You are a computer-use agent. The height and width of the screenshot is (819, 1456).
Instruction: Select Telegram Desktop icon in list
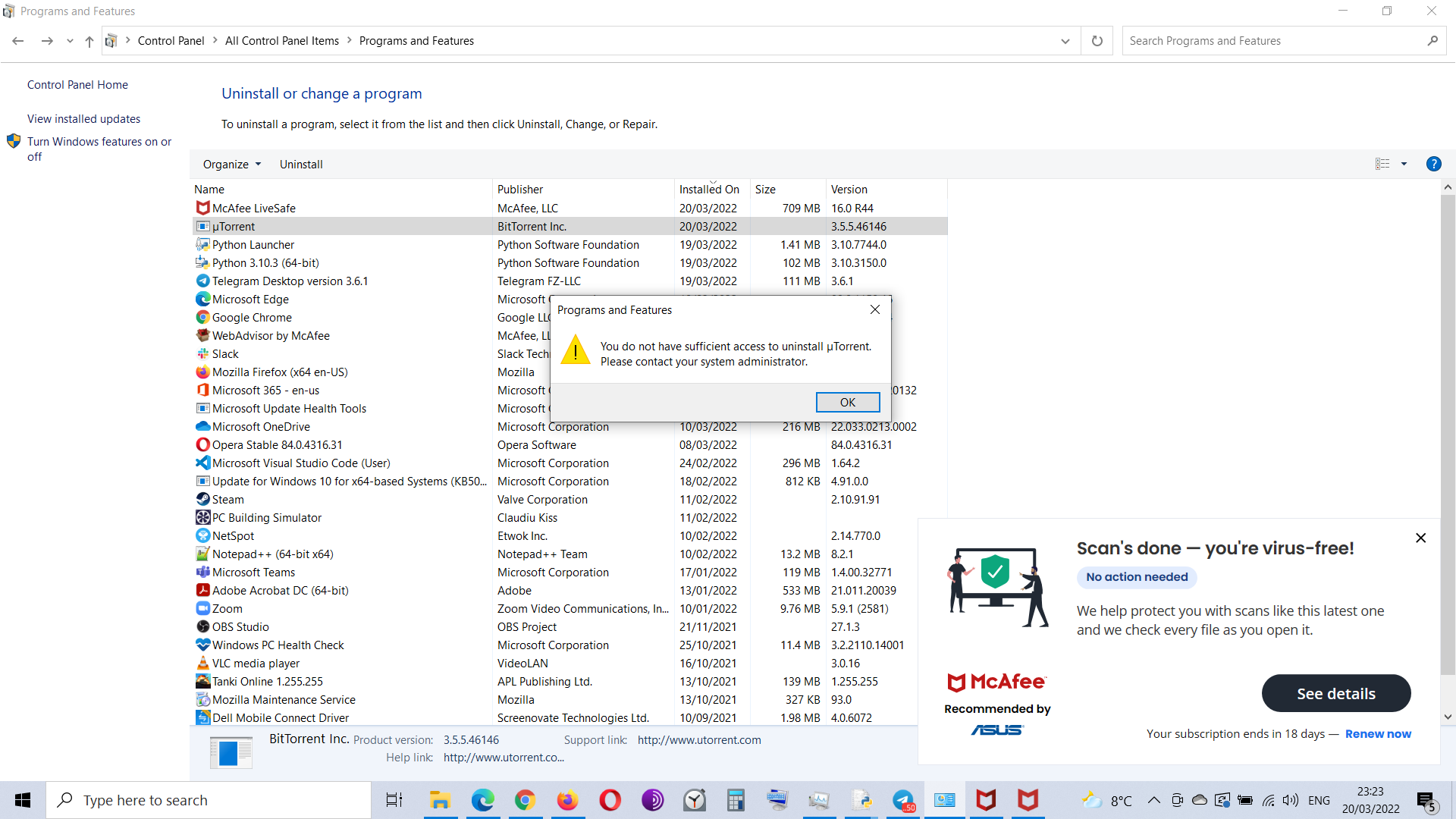coord(202,281)
